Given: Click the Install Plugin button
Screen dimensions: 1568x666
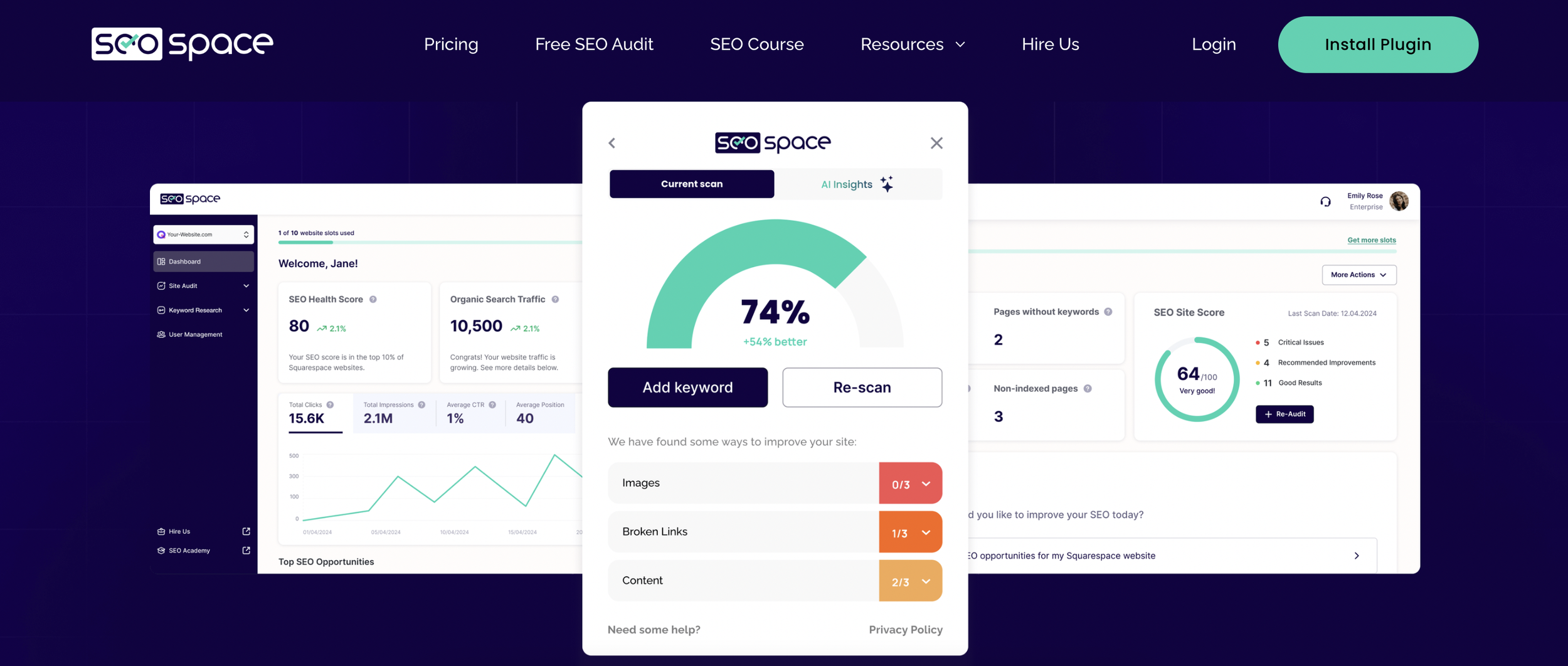Looking at the screenshot, I should [1378, 45].
